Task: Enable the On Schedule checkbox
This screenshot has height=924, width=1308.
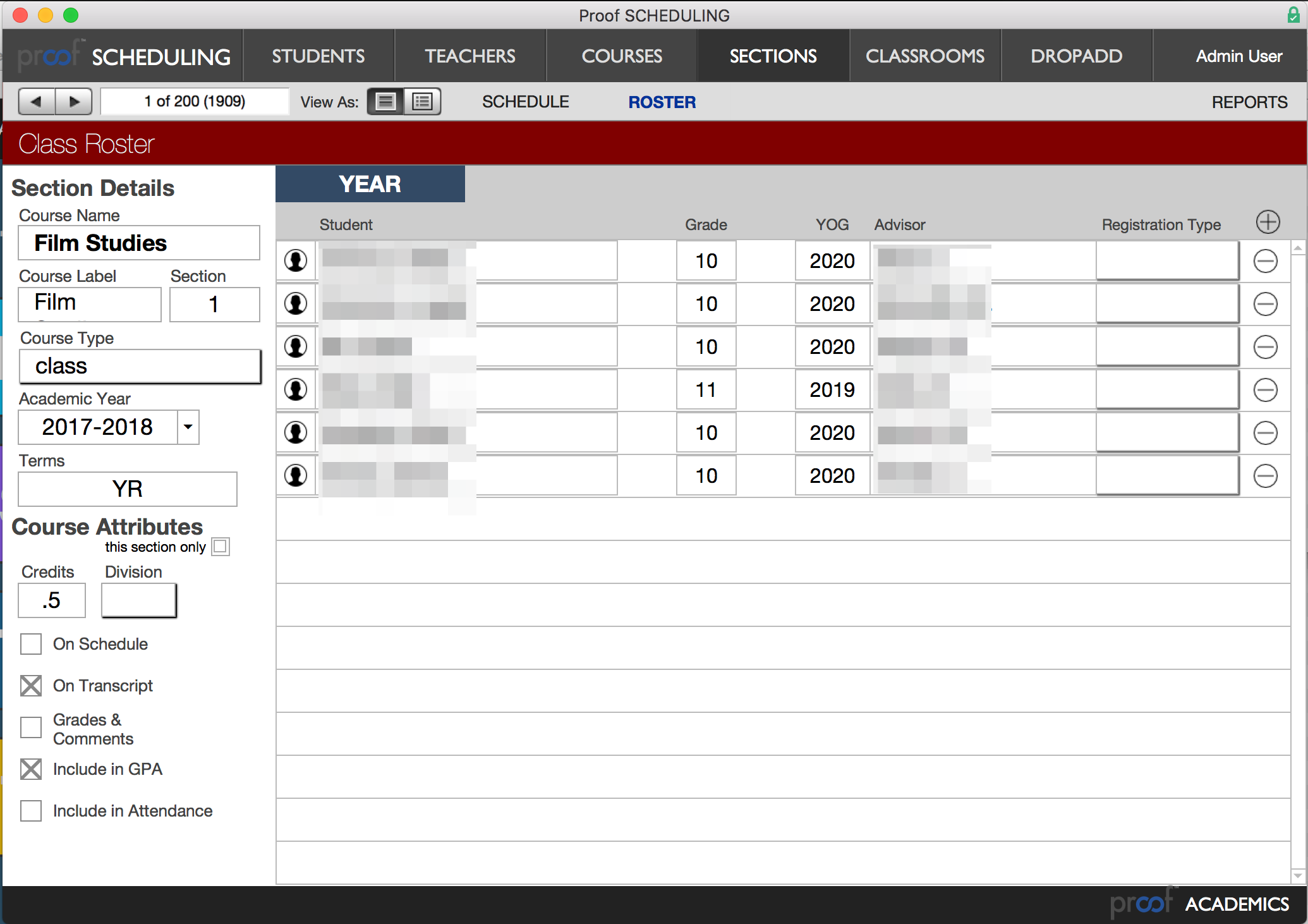Action: pyautogui.click(x=31, y=644)
